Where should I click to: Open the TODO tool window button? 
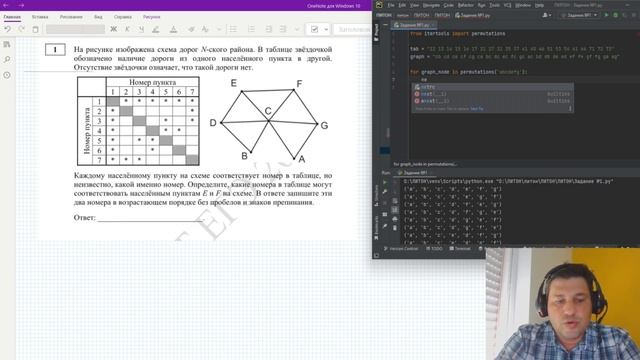pos(434,248)
